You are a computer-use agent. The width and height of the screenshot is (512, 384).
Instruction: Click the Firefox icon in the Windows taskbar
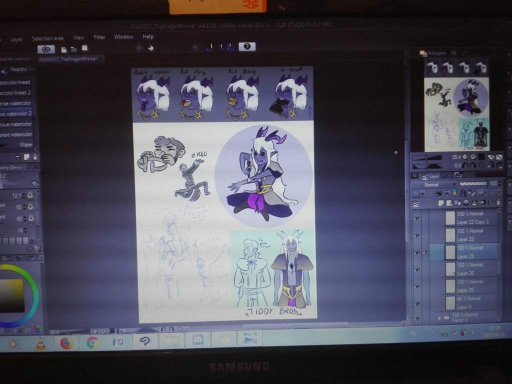click(66, 343)
